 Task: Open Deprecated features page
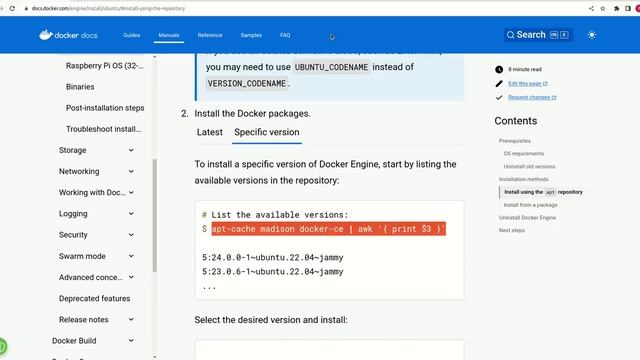point(94,299)
